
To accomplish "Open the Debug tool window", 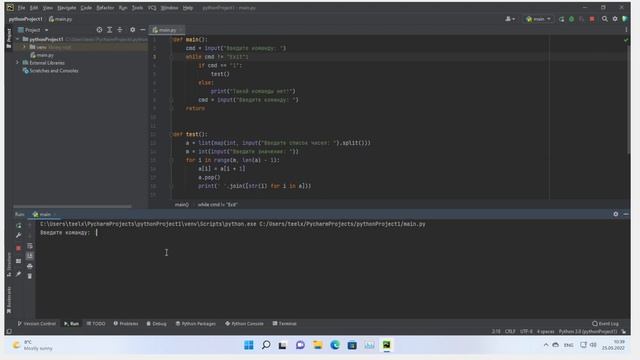I will (x=157, y=324).
